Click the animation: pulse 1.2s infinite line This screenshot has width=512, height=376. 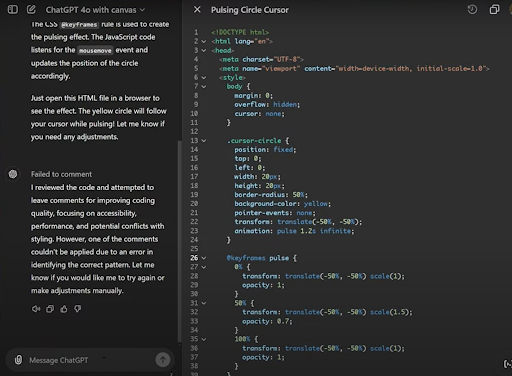(294, 231)
